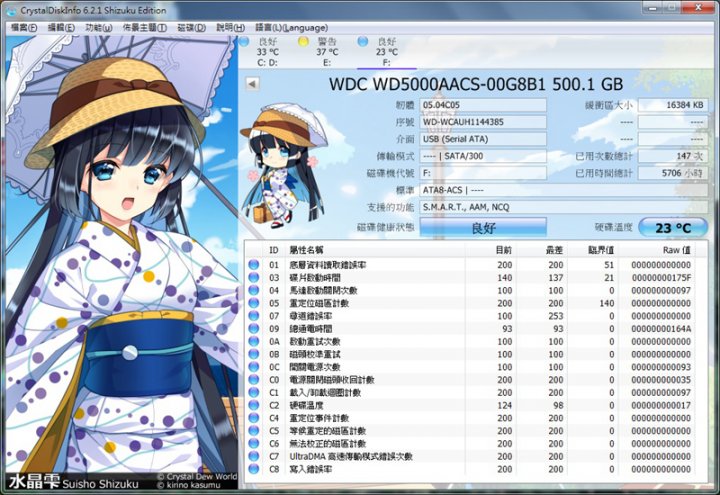Open the 功能(u) menu
The image size is (720, 495).
[99, 28]
